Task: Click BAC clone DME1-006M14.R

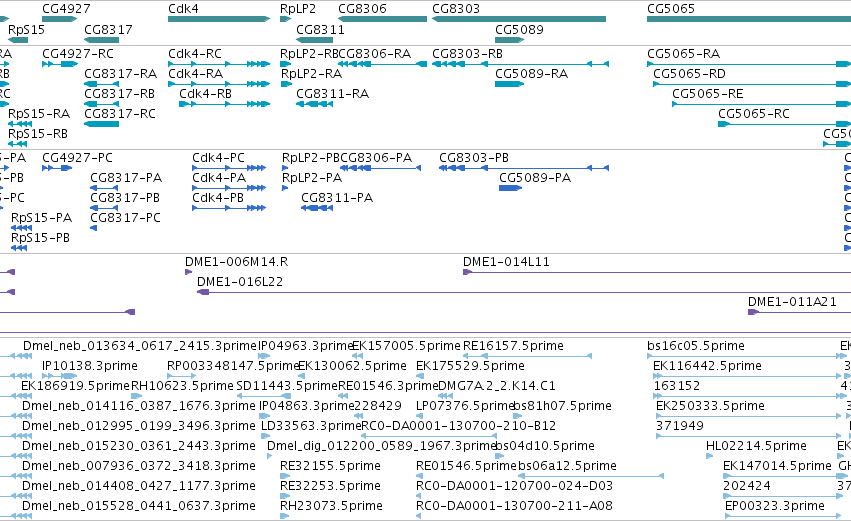Action: pyautogui.click(x=237, y=262)
